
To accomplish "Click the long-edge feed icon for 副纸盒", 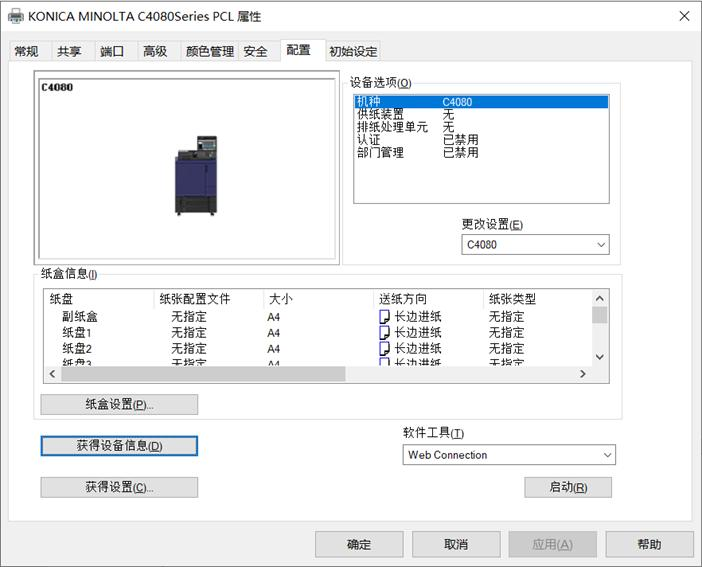I will tap(384, 317).
